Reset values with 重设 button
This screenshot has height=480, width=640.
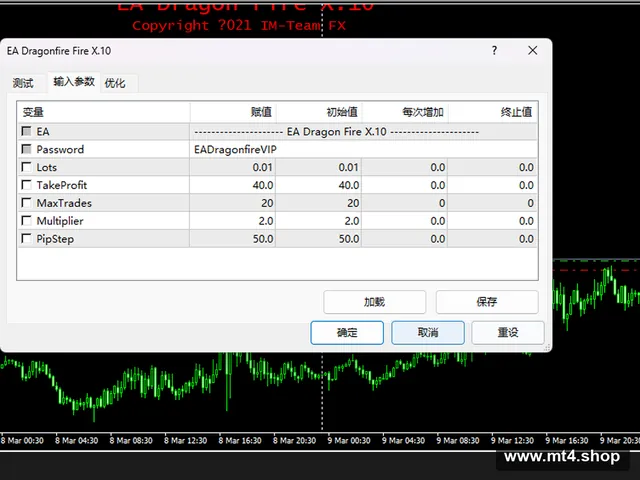point(508,333)
